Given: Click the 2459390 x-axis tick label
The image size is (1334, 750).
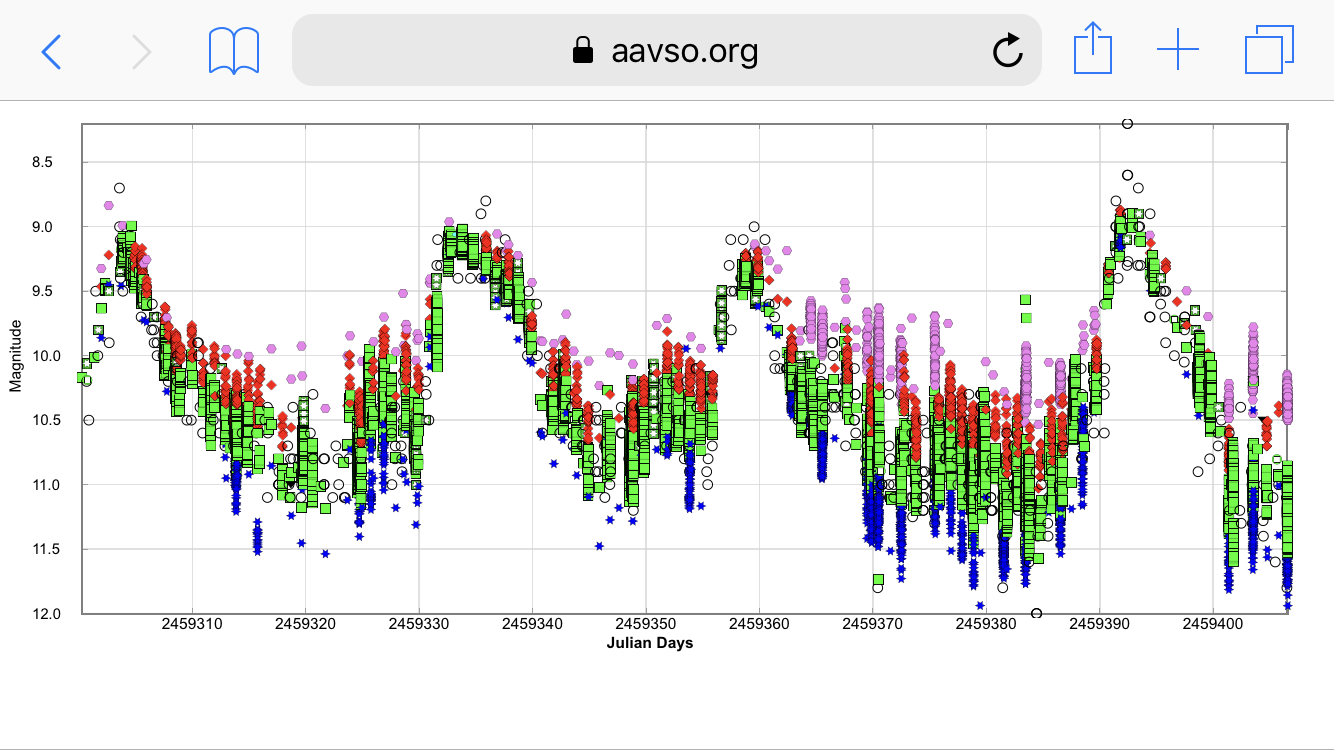Looking at the screenshot, I should click(x=1099, y=624).
